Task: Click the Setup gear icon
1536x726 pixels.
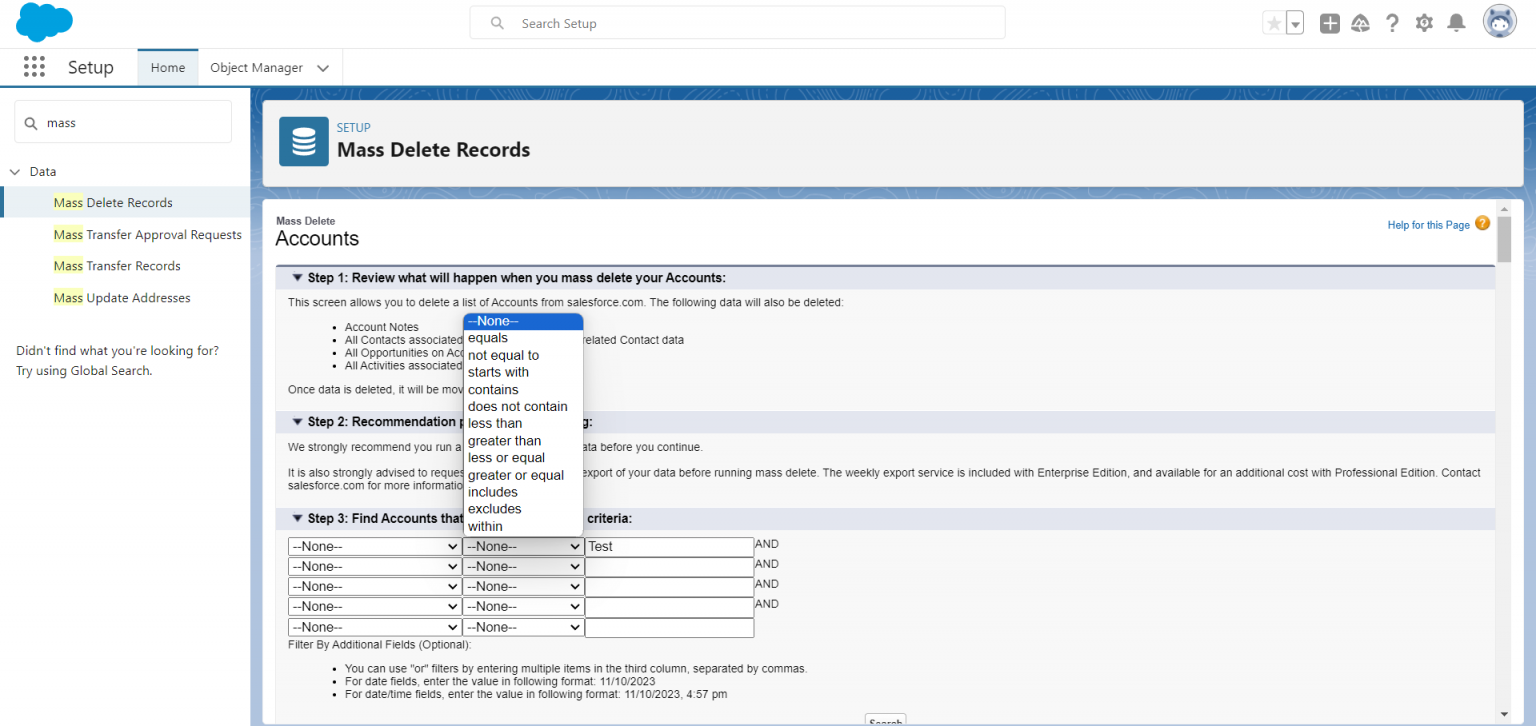Action: [x=1424, y=22]
